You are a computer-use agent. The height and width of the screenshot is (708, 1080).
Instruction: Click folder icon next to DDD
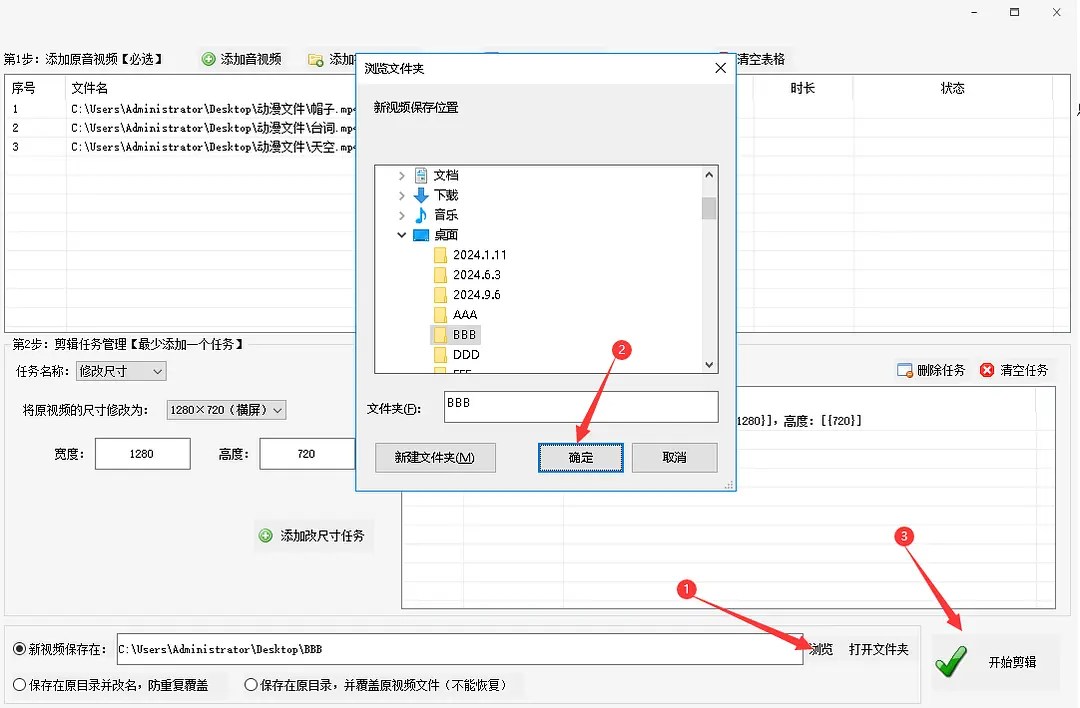[x=440, y=355]
